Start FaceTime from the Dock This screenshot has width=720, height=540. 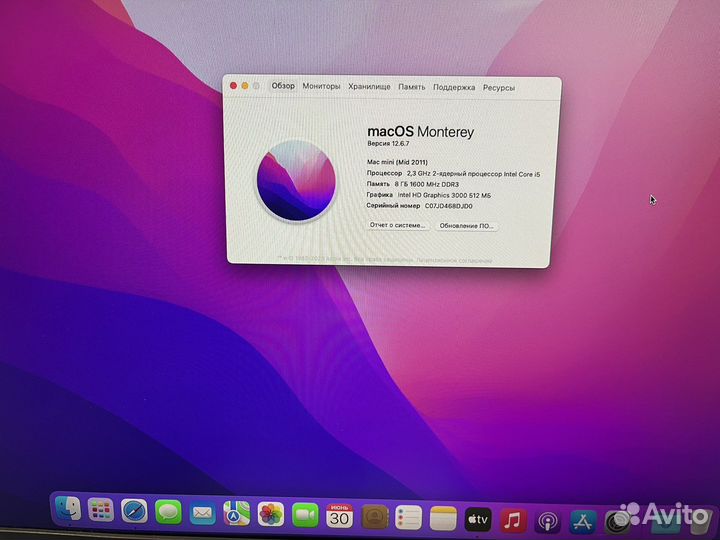[305, 515]
